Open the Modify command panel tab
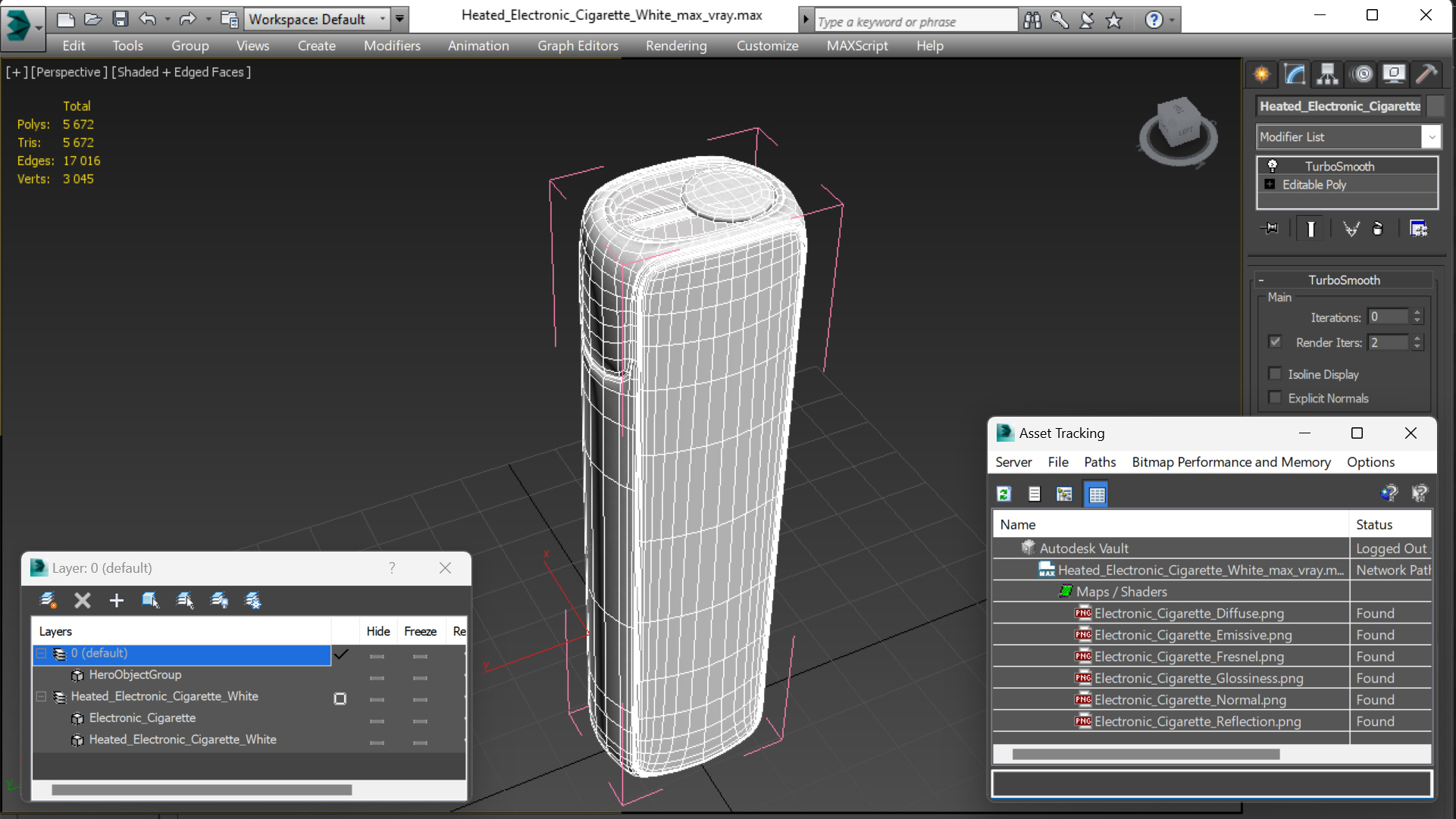 click(1295, 74)
